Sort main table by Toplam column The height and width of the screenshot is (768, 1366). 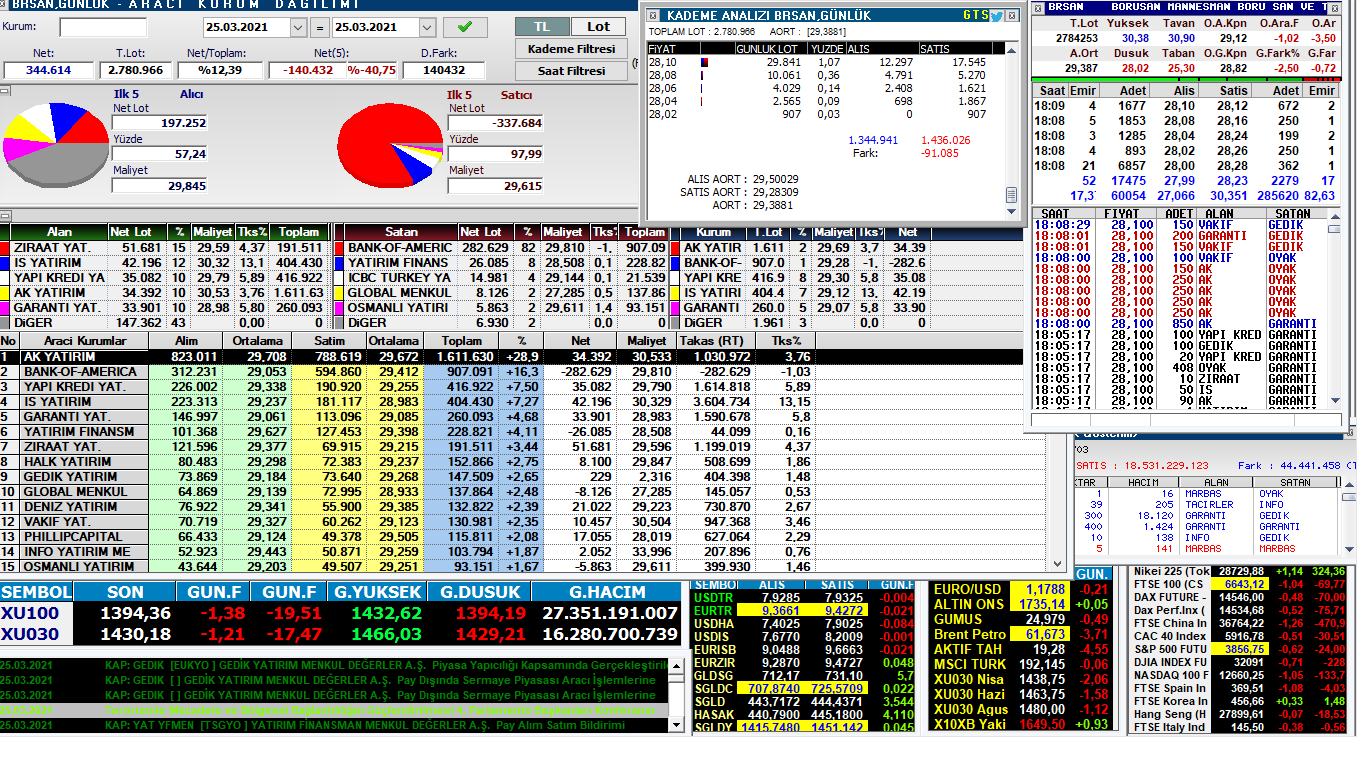(x=459, y=341)
